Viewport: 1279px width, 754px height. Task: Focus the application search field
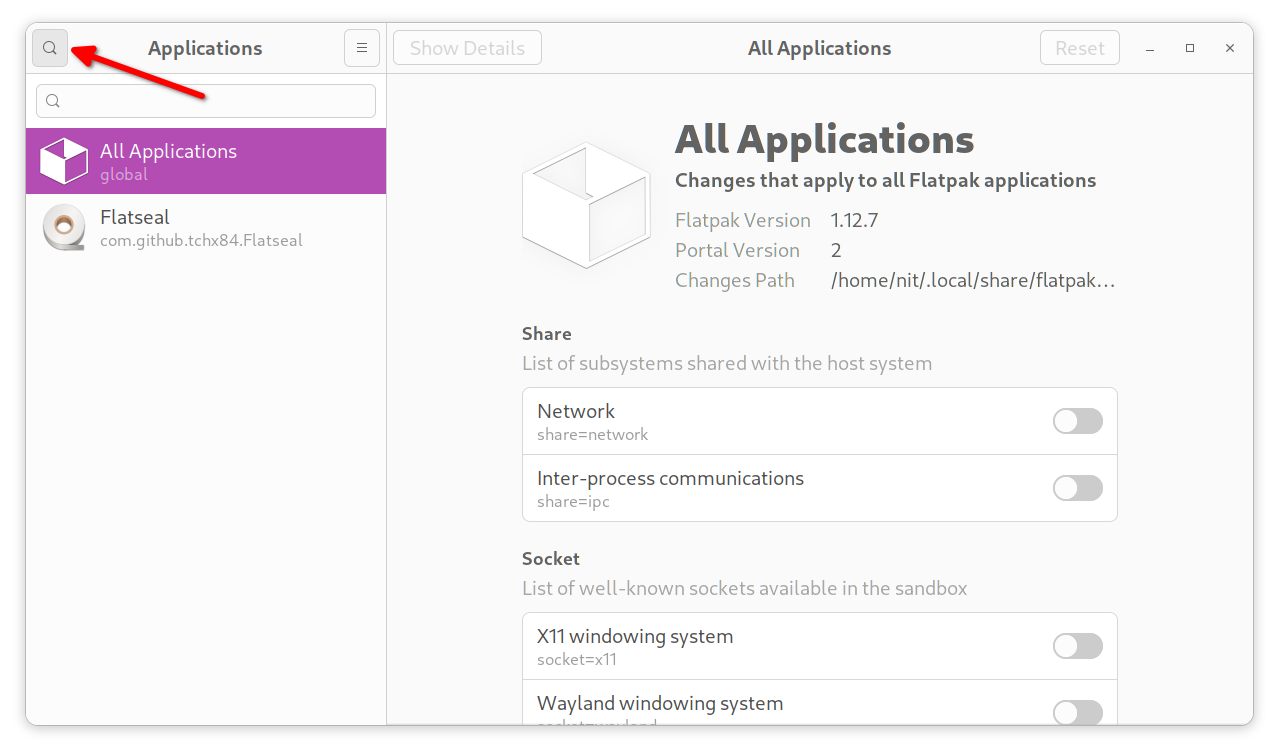[x=206, y=101]
